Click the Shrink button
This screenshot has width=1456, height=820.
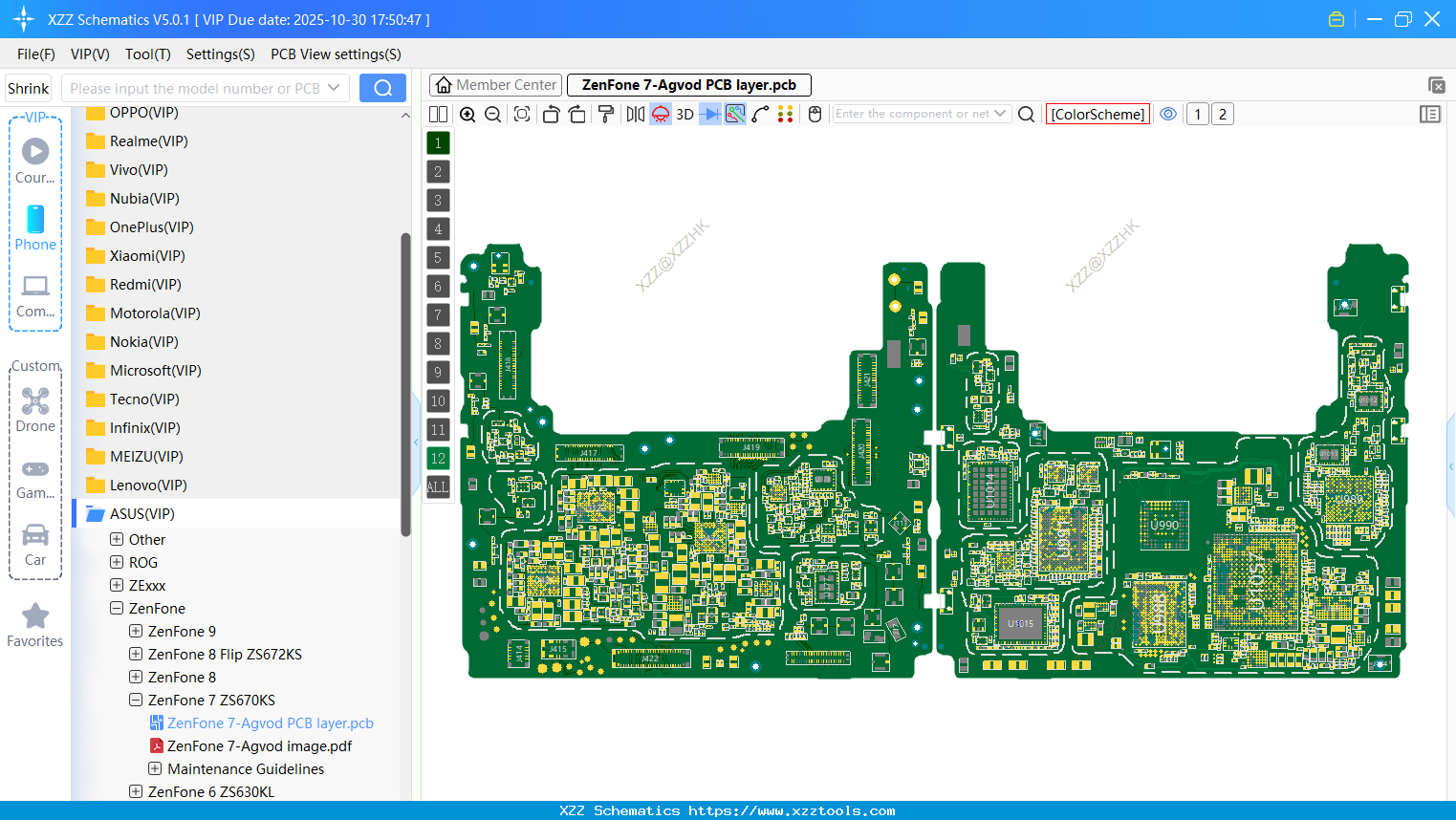[29, 89]
